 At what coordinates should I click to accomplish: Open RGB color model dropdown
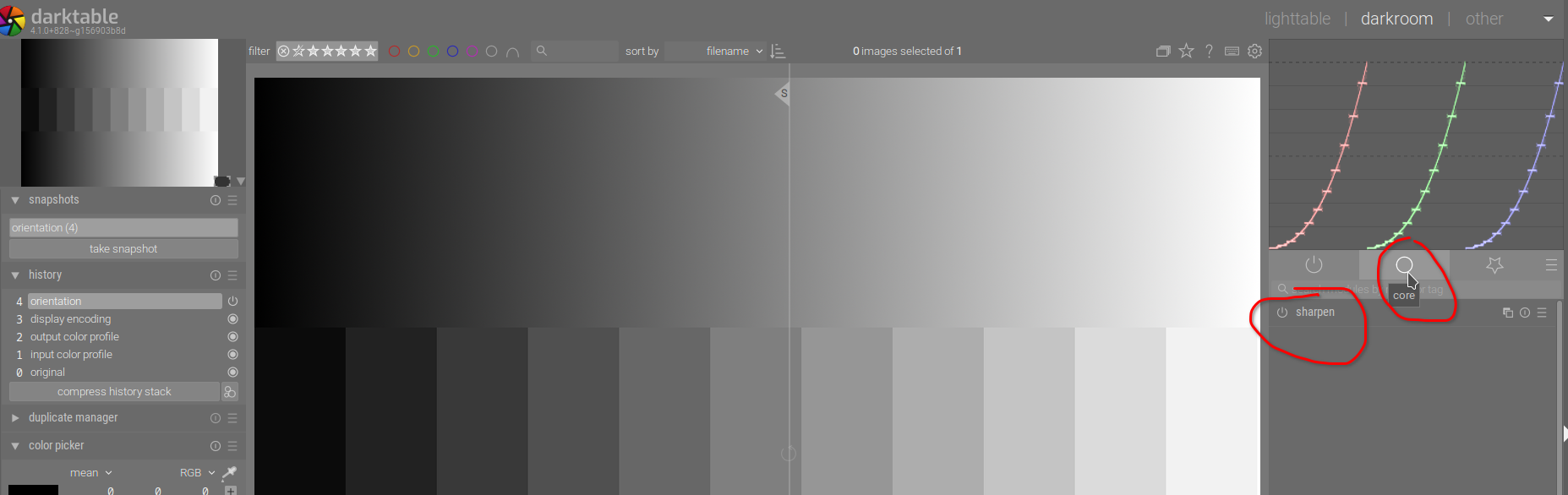197,473
